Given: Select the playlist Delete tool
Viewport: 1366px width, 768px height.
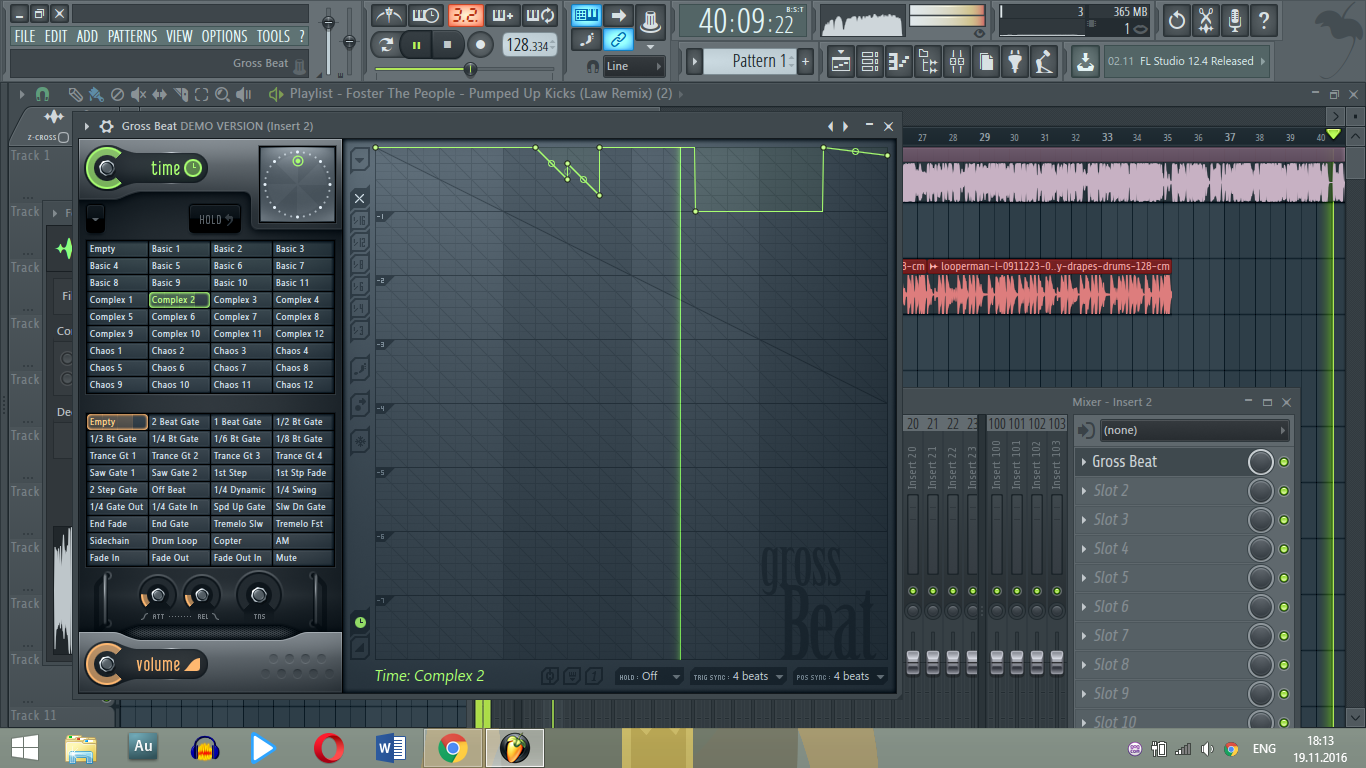Looking at the screenshot, I should (x=117, y=94).
